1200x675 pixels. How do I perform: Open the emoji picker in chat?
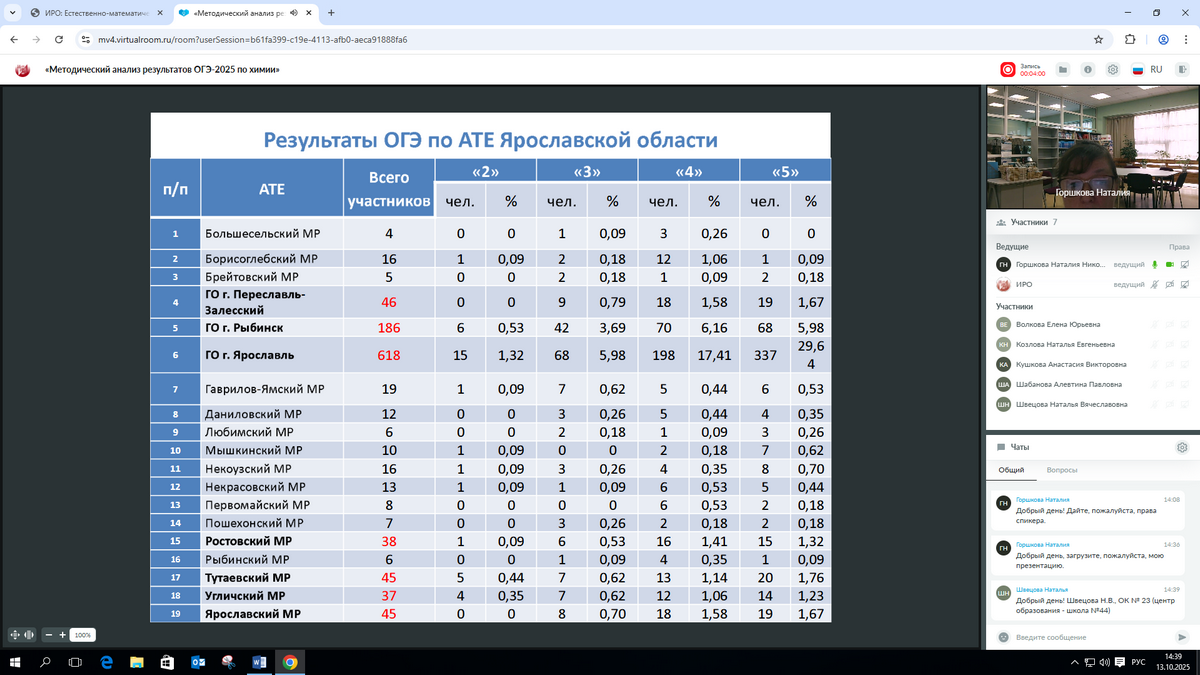click(x=1001, y=637)
